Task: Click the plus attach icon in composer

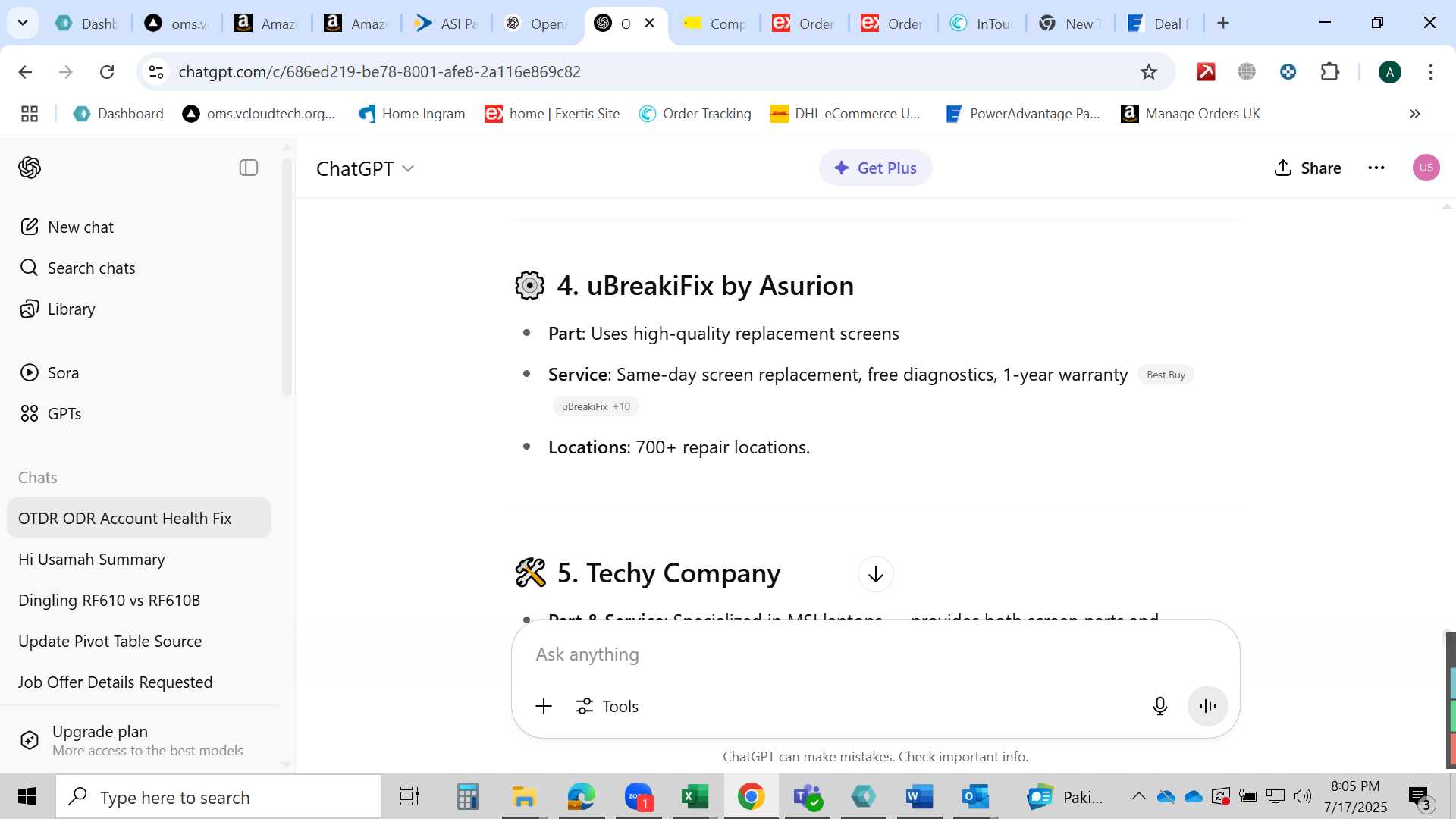Action: pyautogui.click(x=544, y=706)
